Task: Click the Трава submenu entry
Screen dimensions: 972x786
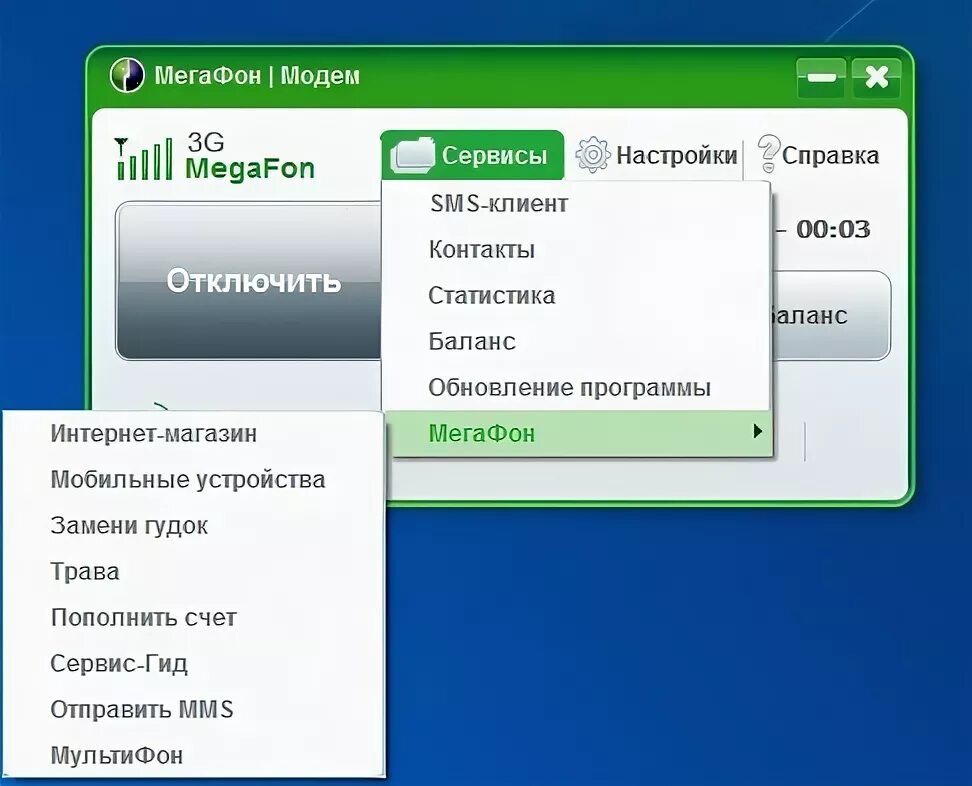Action: 193,571
